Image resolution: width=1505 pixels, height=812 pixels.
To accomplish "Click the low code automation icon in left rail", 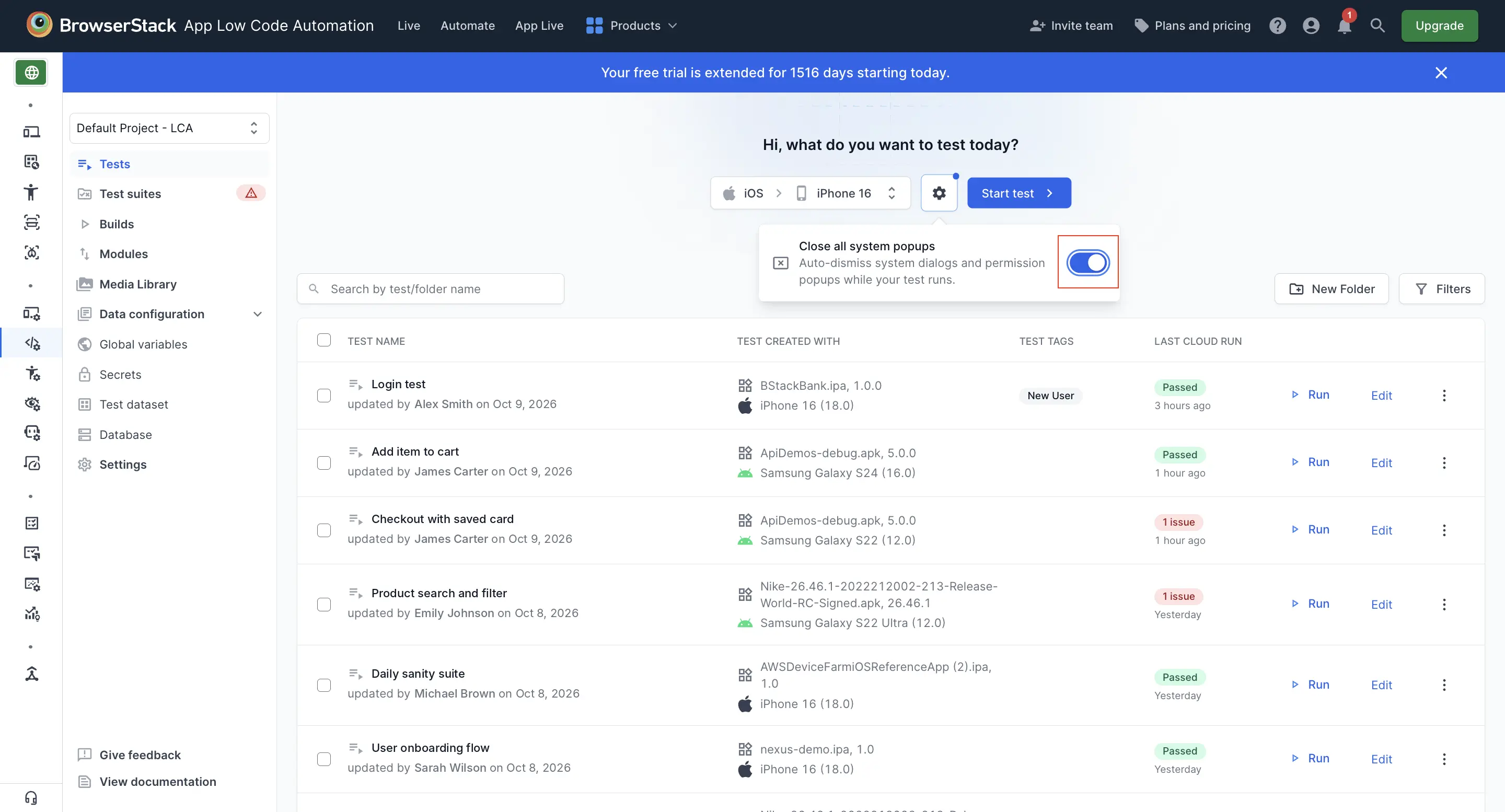I will (31, 343).
